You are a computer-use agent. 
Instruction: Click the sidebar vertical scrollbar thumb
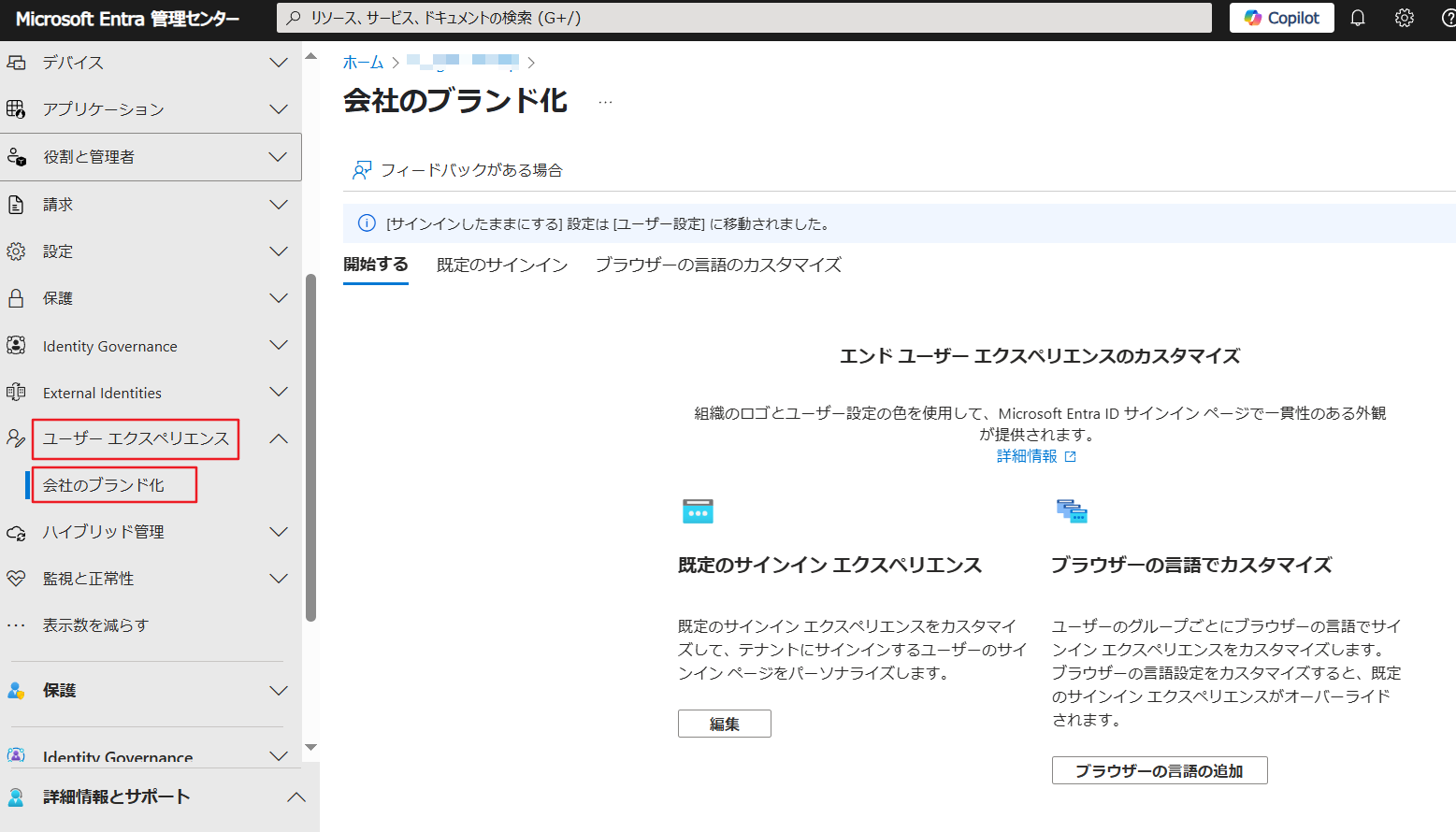(311, 448)
